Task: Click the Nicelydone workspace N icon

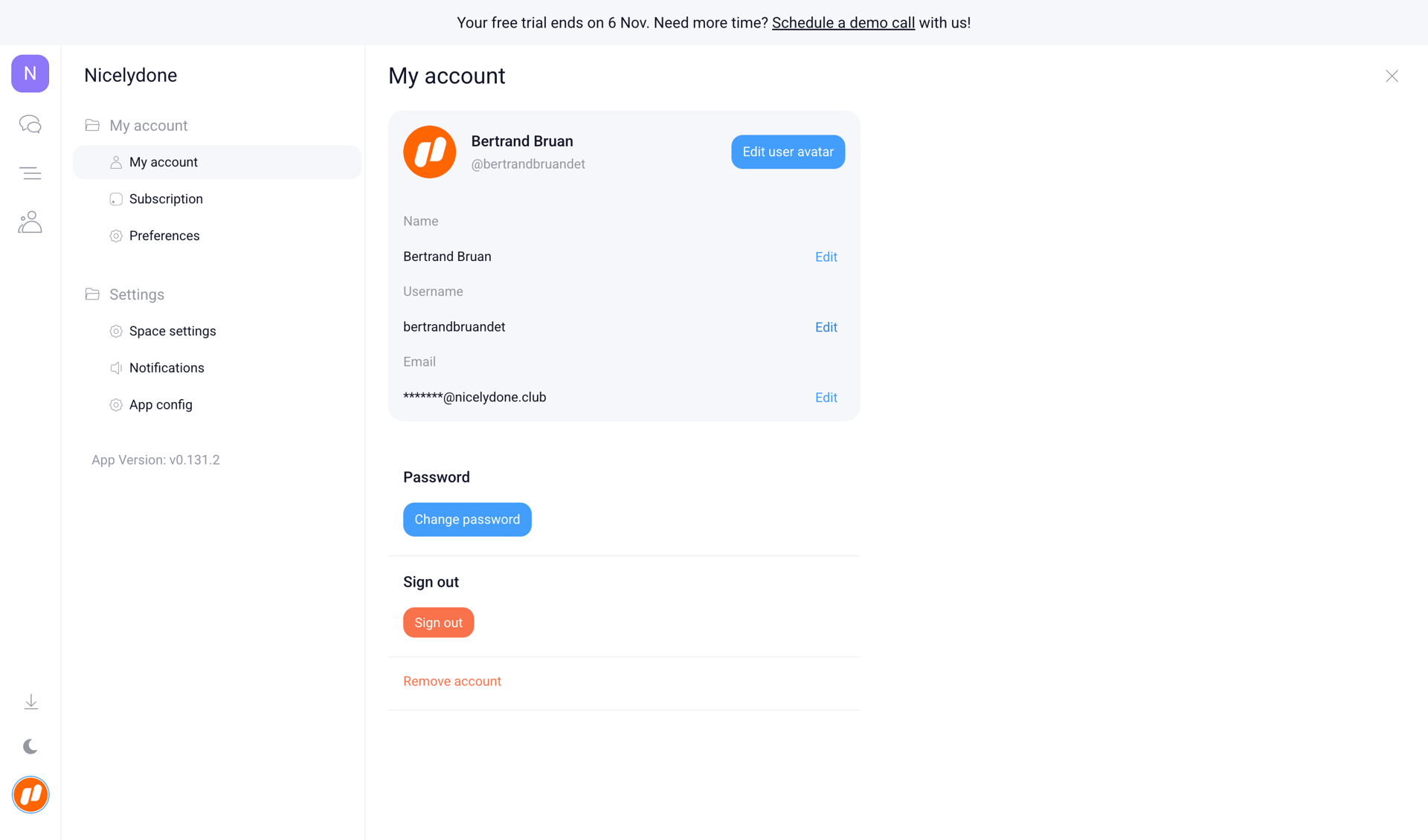Action: coord(30,74)
